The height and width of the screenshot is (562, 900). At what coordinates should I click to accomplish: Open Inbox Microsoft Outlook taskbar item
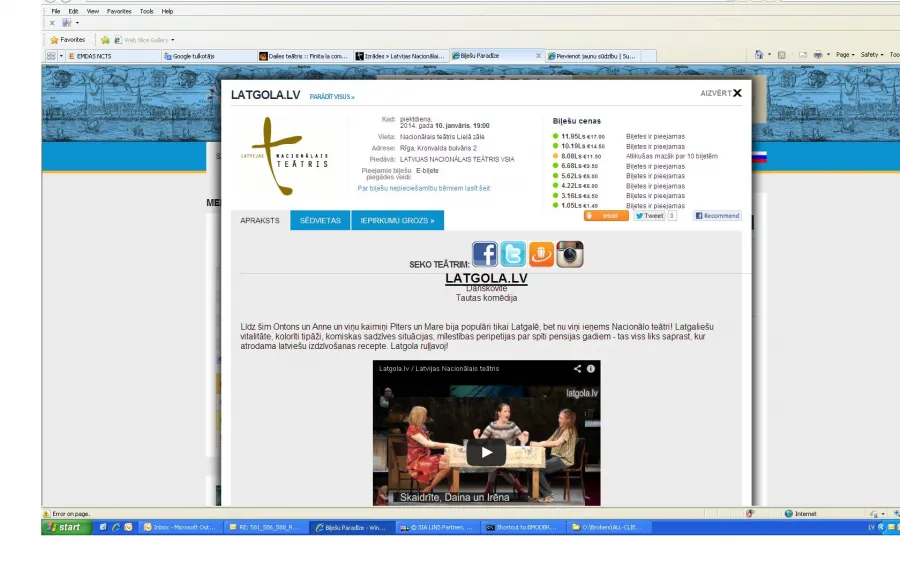click(180, 527)
